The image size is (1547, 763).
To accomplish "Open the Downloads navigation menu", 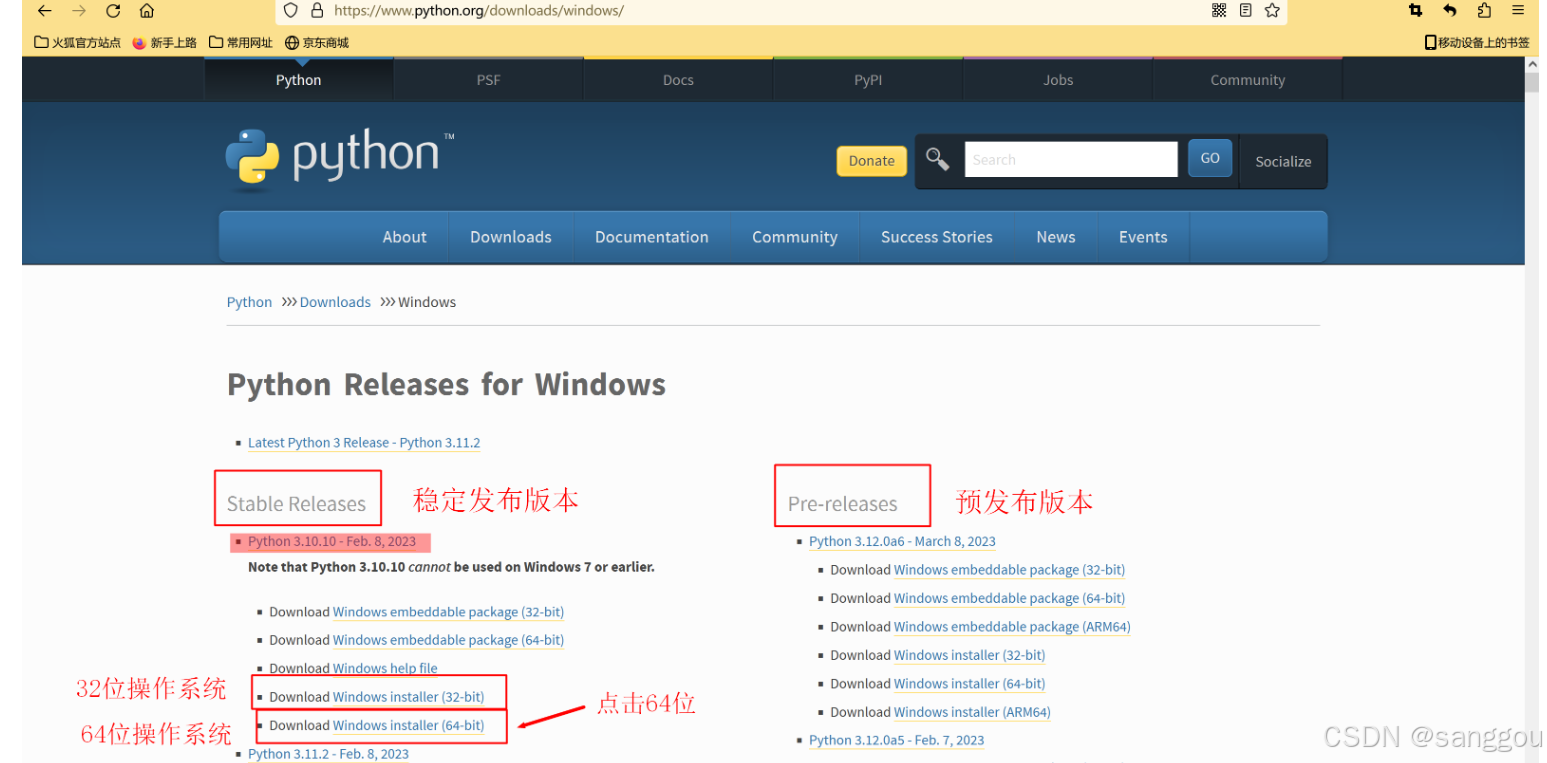I will [x=510, y=237].
